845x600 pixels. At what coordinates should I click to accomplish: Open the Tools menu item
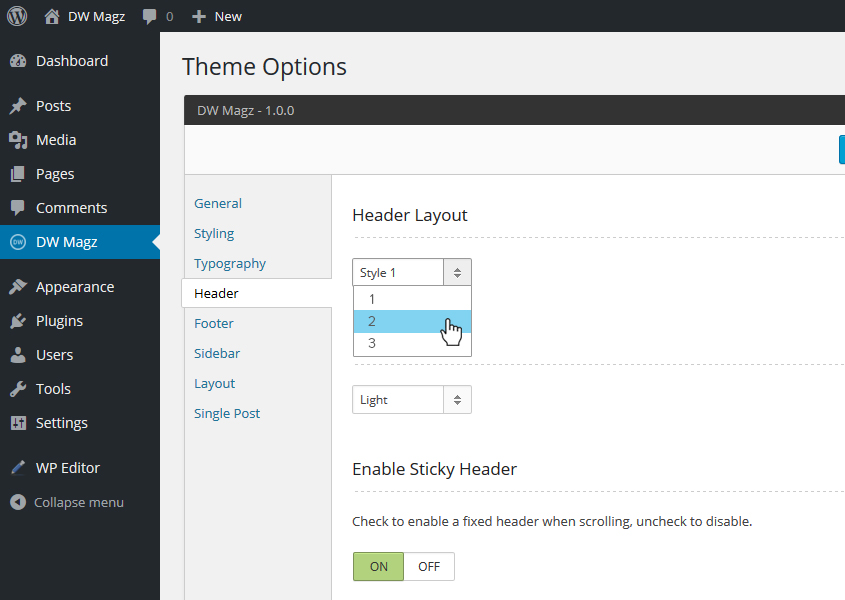[x=80, y=389]
